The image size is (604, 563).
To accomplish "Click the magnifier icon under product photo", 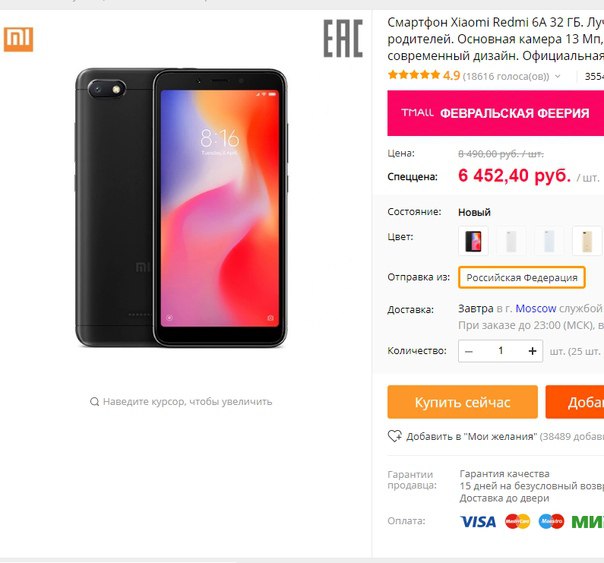I will (94, 402).
